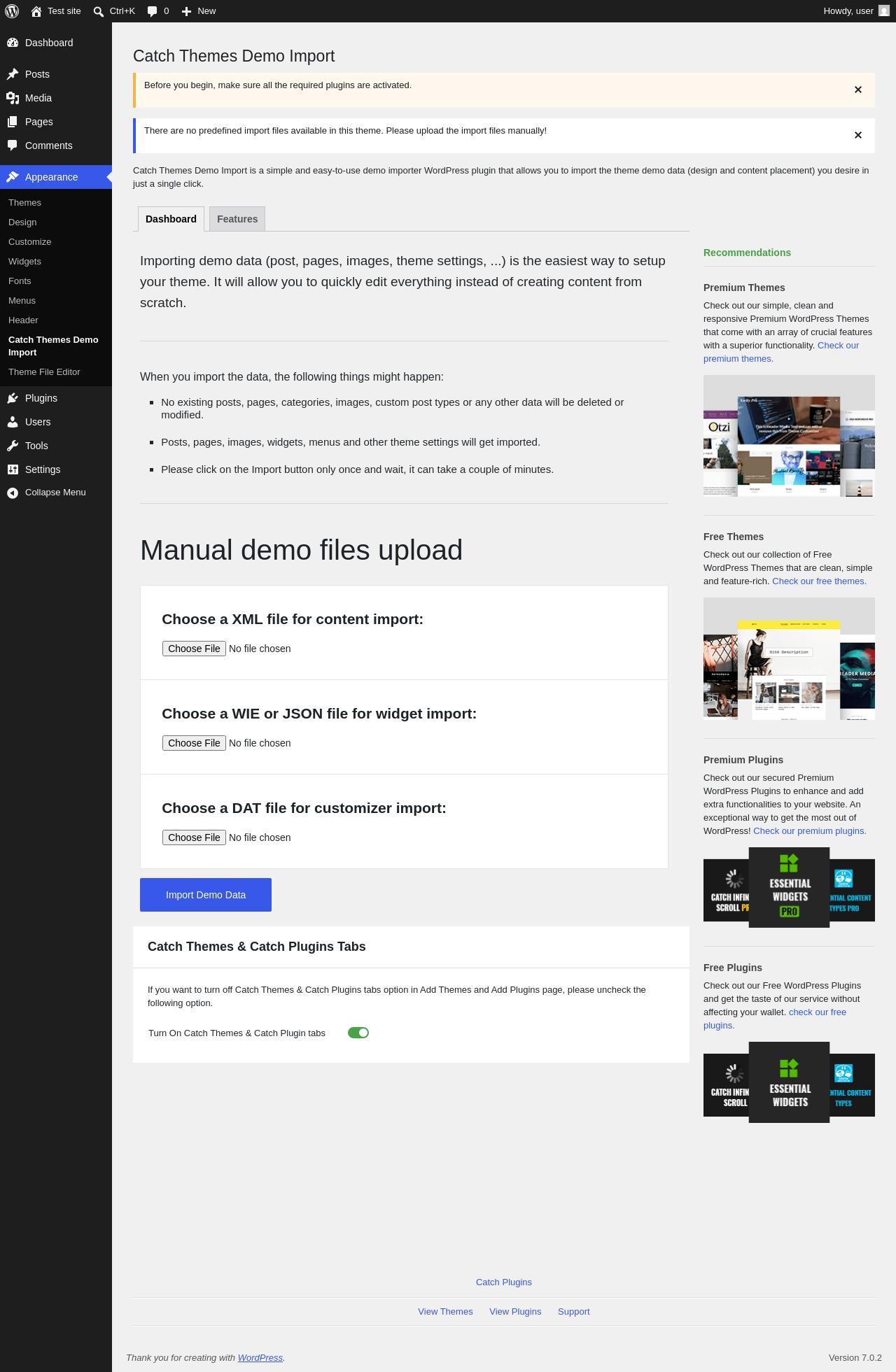This screenshot has width=896, height=1372.
Task: Open search via magnifier icon
Action: click(x=99, y=11)
